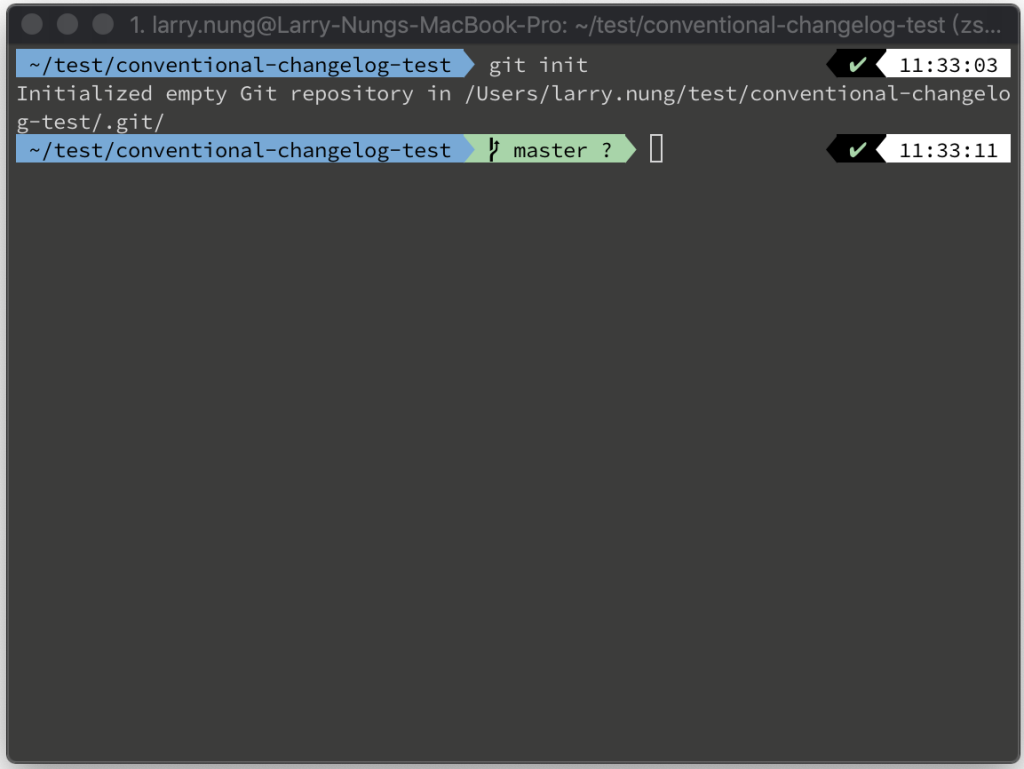Click the empty terminal area below the prompt

point(512,457)
